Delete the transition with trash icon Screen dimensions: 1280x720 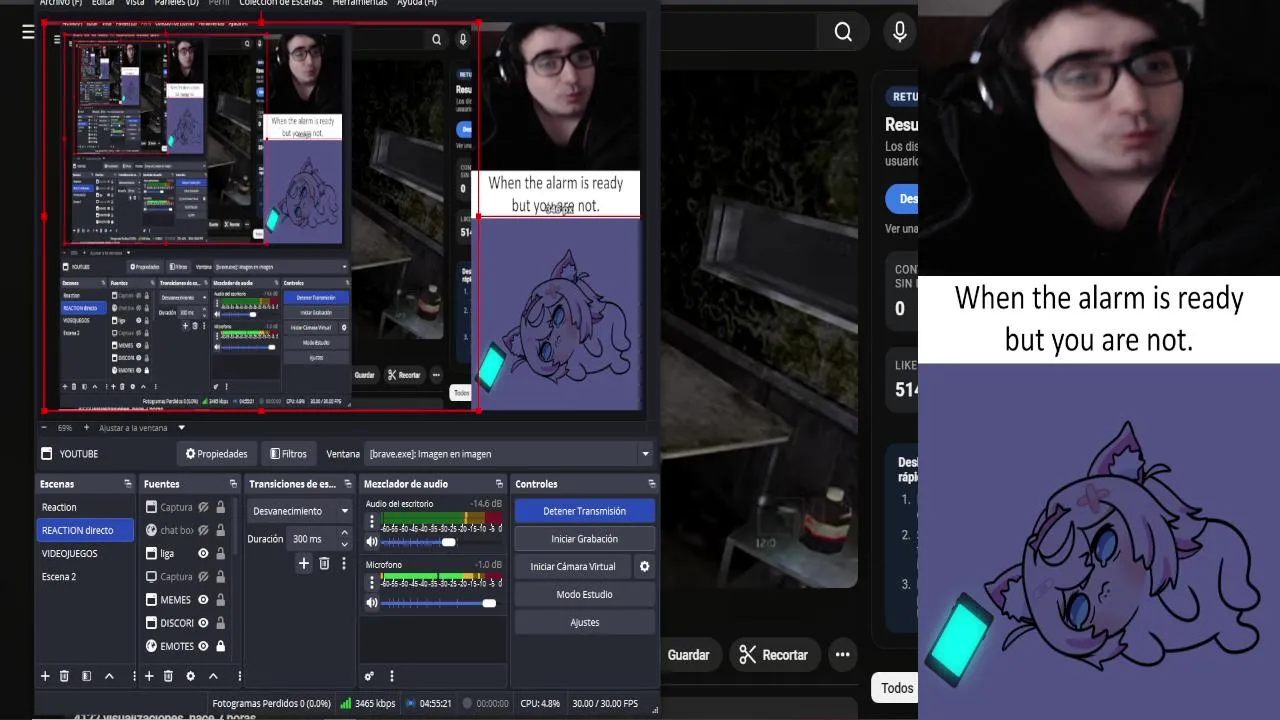coord(324,564)
